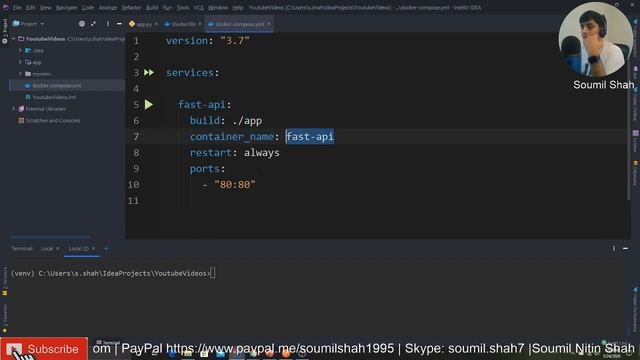The height and width of the screenshot is (360, 640).
Task: Open the Tools menu
Action: (x=183, y=7)
